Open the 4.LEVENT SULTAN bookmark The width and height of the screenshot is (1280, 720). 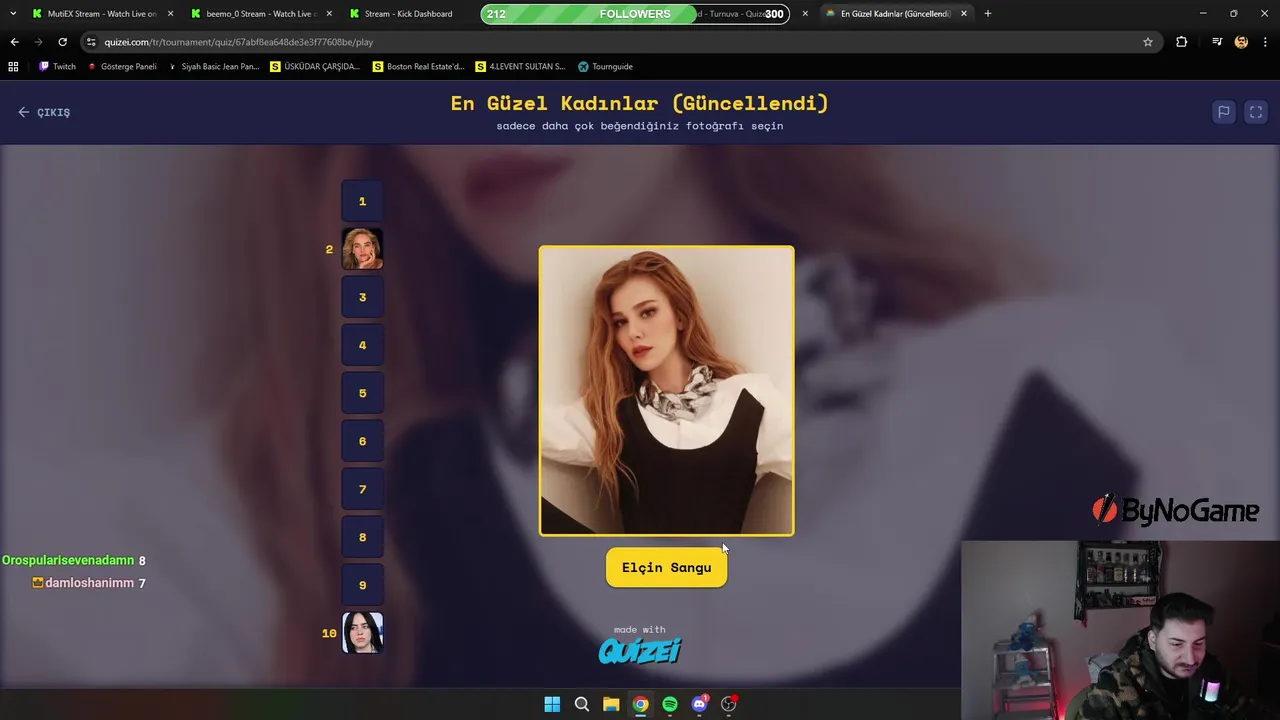[x=520, y=67]
